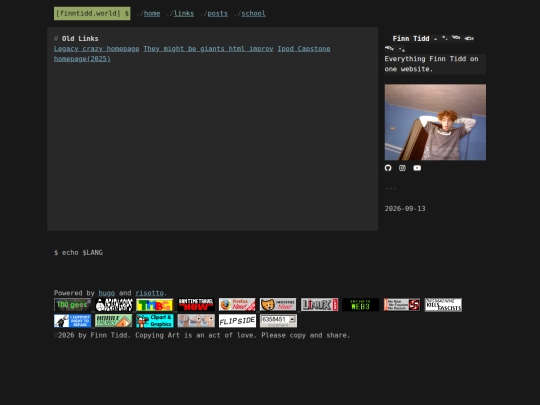Click the date '2026-09-13'

[405, 209]
